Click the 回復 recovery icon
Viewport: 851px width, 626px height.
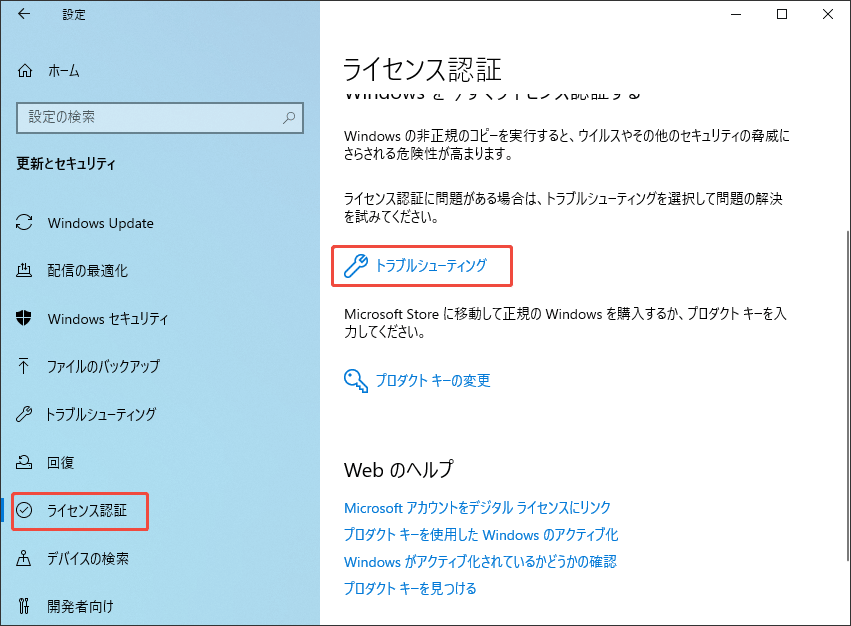pos(24,462)
